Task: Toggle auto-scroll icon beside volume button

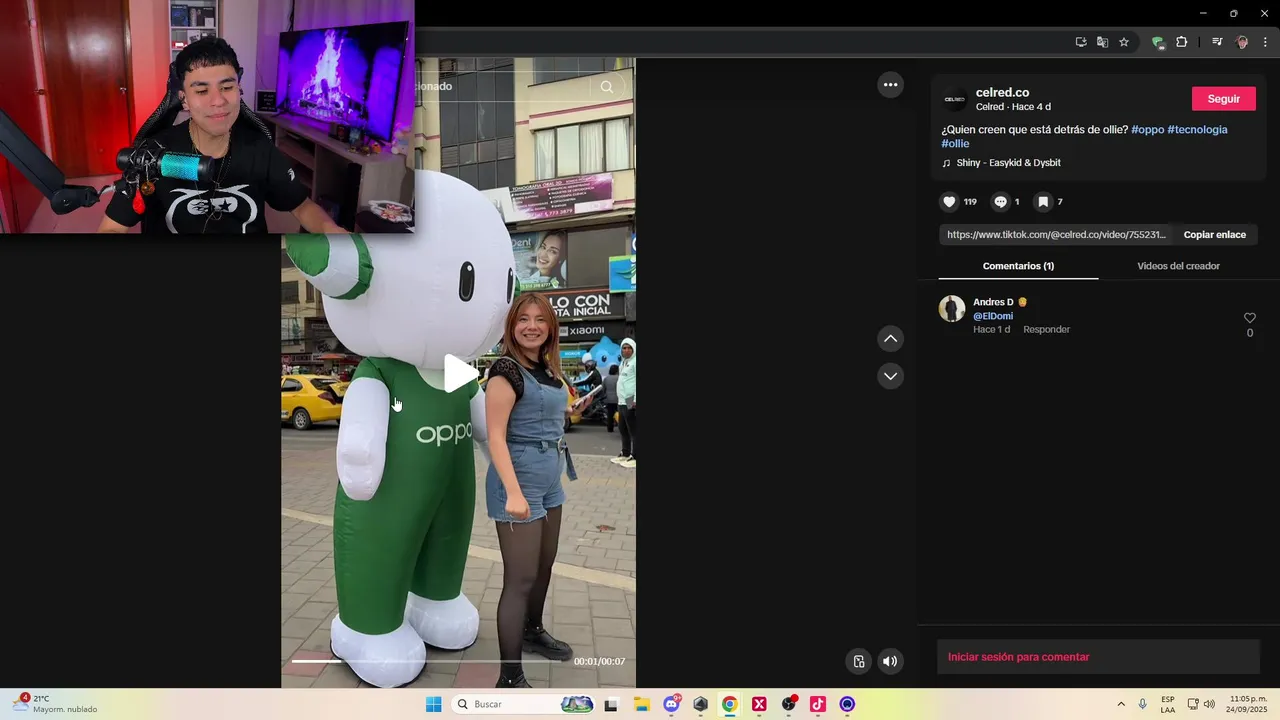Action: pyautogui.click(x=858, y=661)
